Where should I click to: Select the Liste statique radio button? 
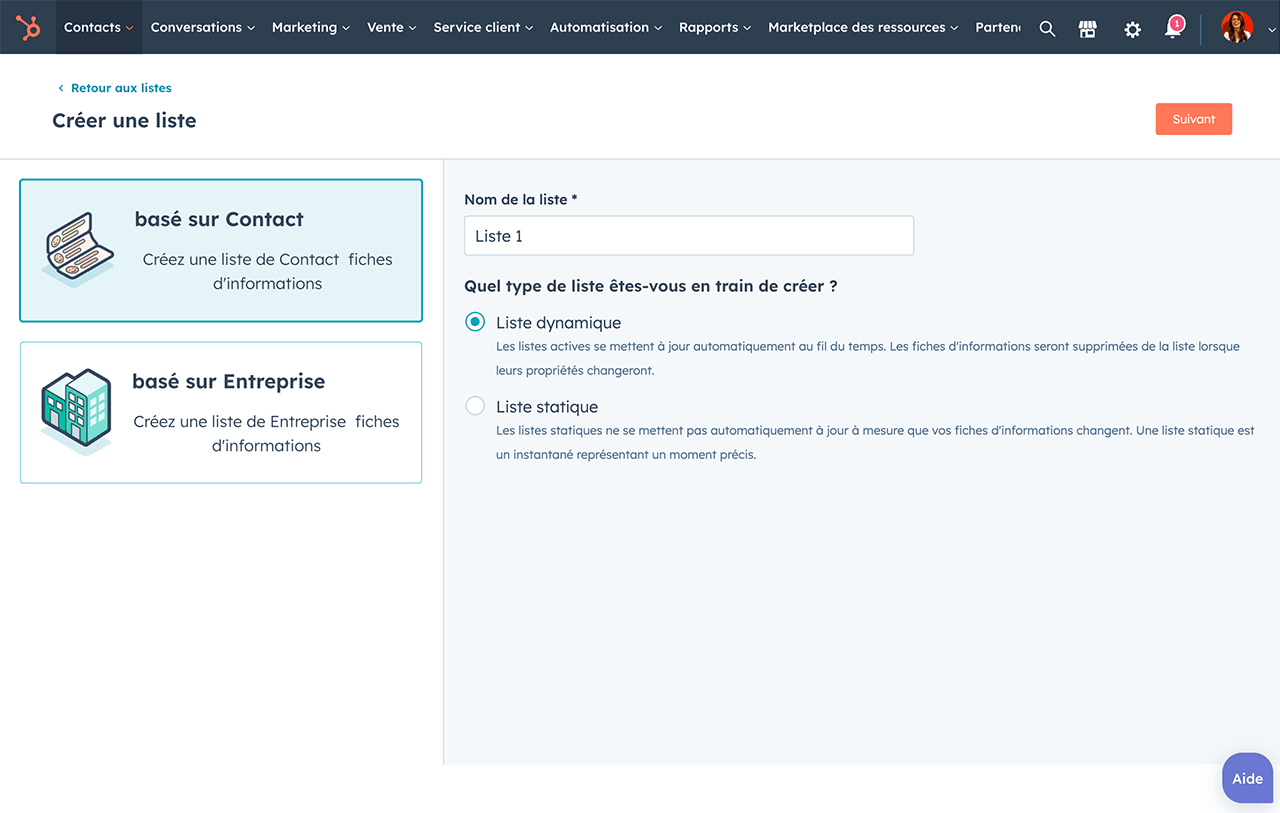coord(476,406)
